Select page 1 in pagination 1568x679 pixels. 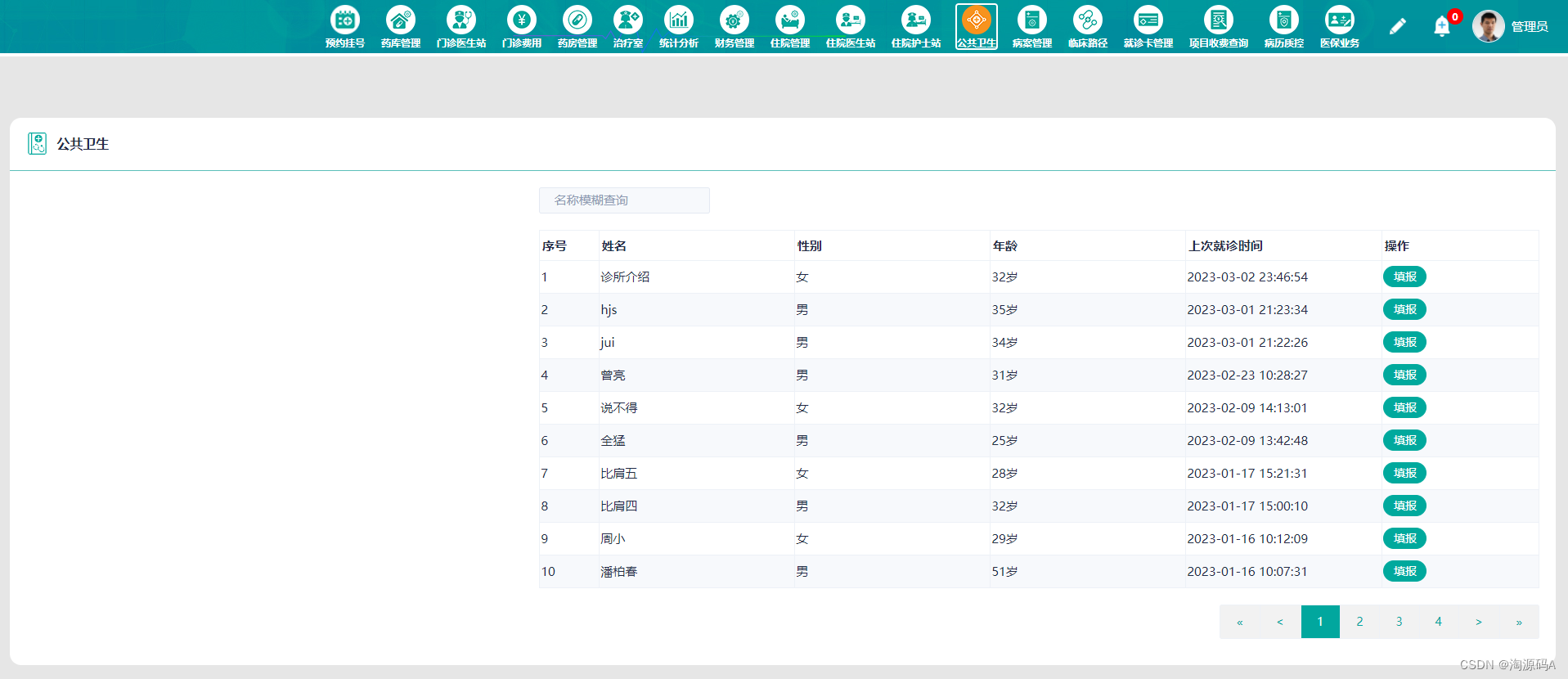(1320, 622)
